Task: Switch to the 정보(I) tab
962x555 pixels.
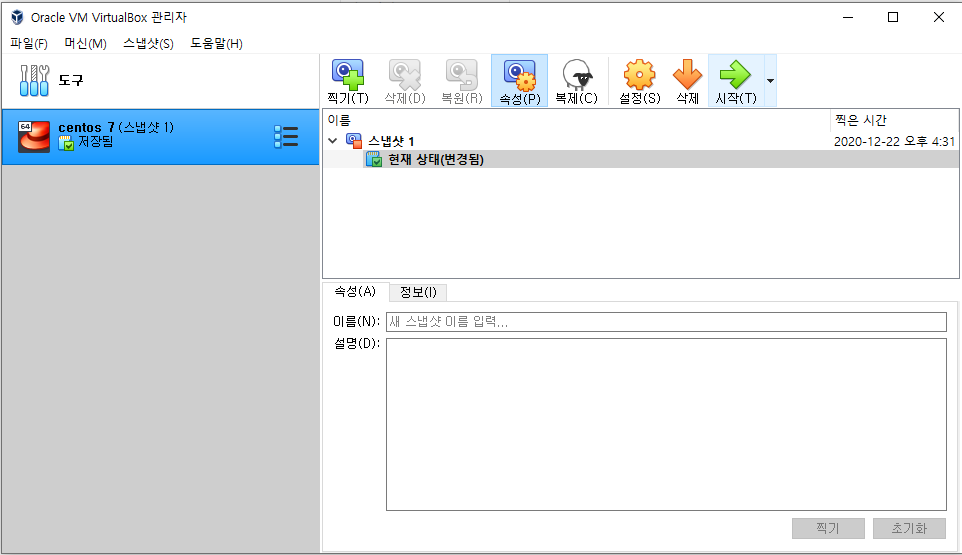Action: pyautogui.click(x=418, y=293)
